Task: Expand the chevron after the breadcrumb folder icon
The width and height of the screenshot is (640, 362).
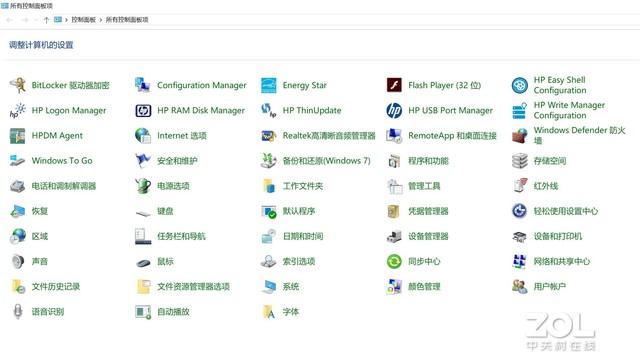Action: pyautogui.click(x=66, y=20)
